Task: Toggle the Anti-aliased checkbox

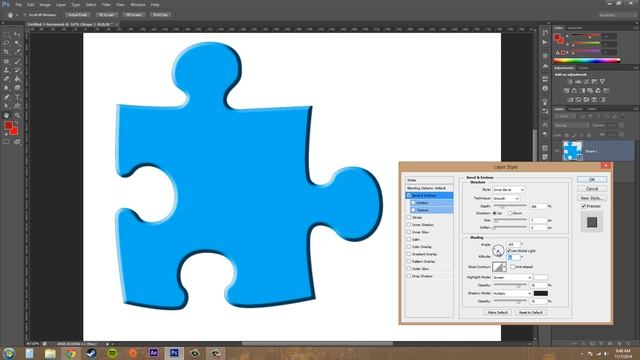Action: (513, 267)
